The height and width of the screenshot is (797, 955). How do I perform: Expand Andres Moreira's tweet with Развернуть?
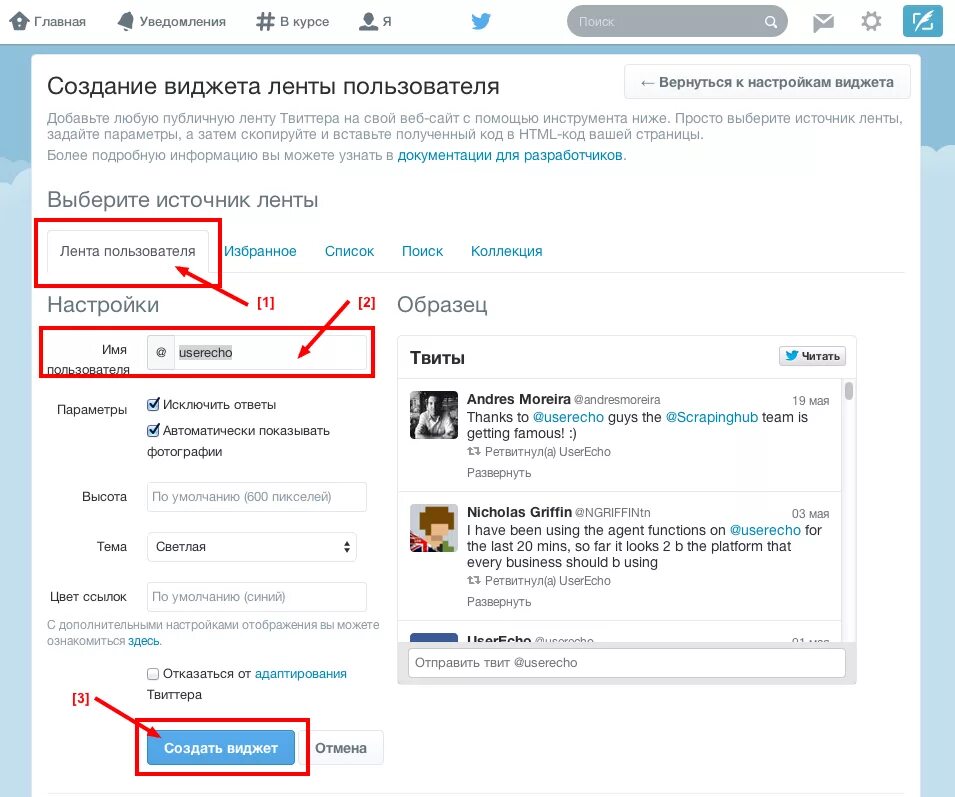tap(499, 472)
